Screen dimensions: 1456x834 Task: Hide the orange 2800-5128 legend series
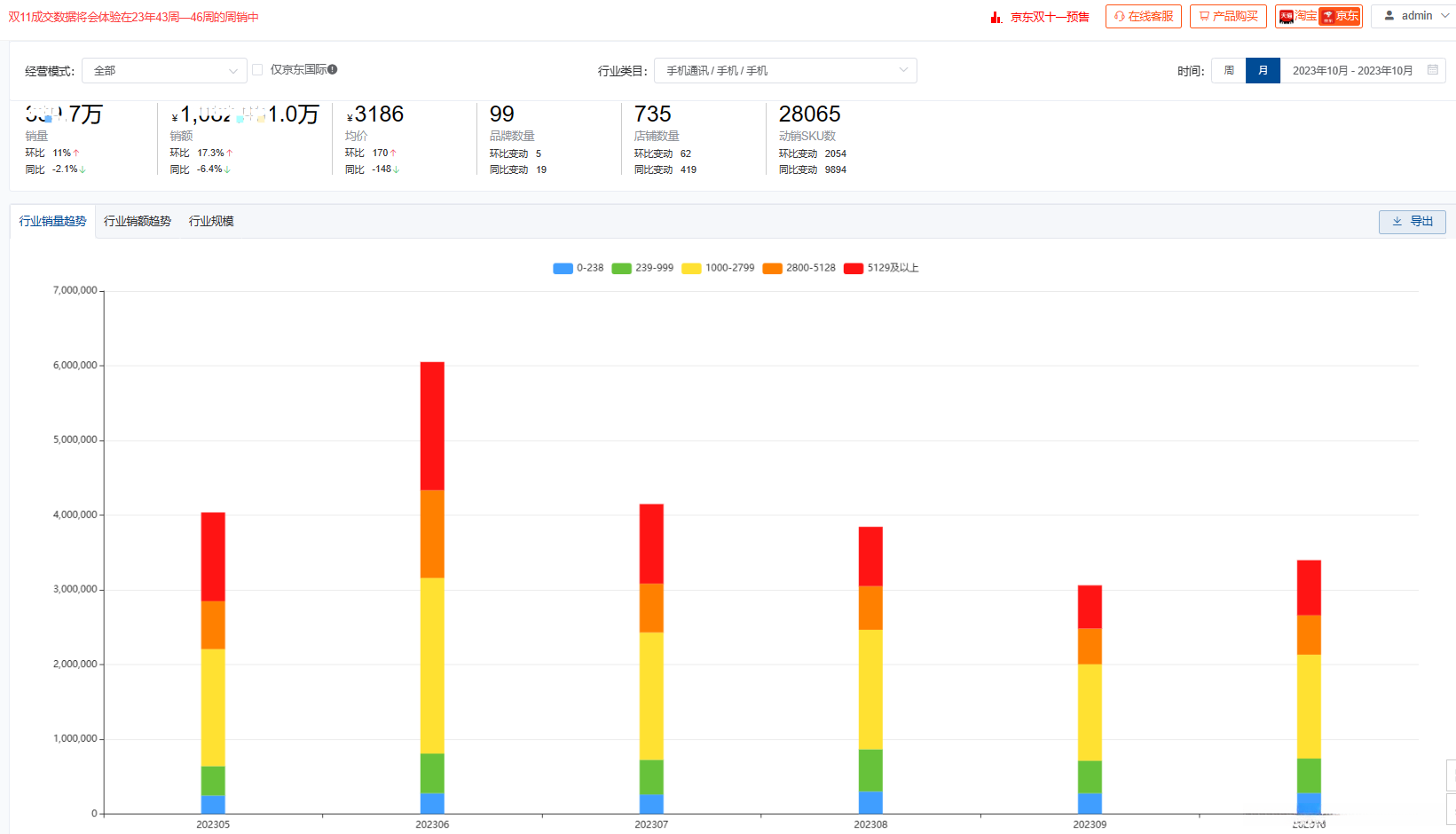pos(799,268)
